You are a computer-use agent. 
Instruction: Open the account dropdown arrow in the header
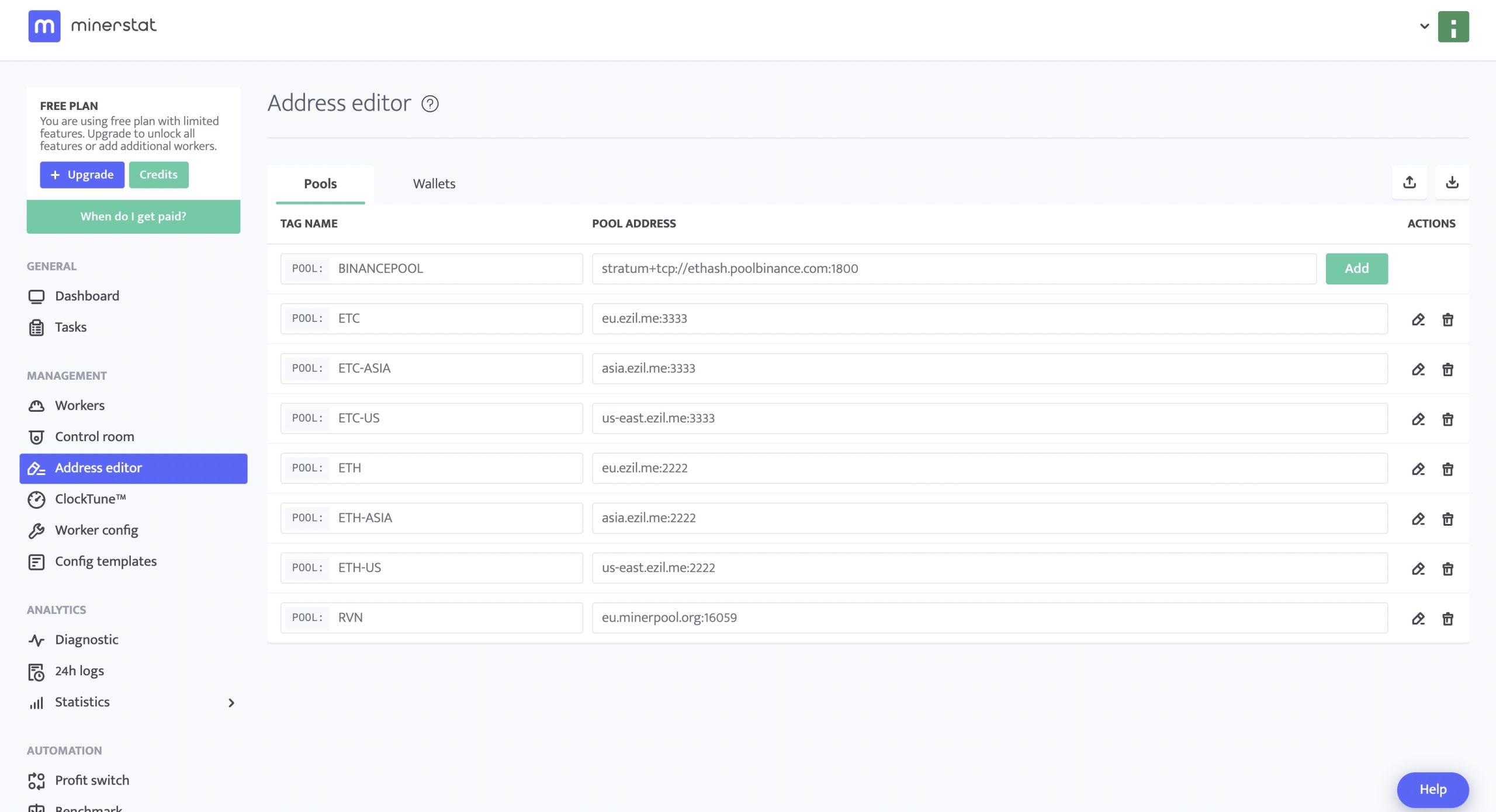(1425, 26)
